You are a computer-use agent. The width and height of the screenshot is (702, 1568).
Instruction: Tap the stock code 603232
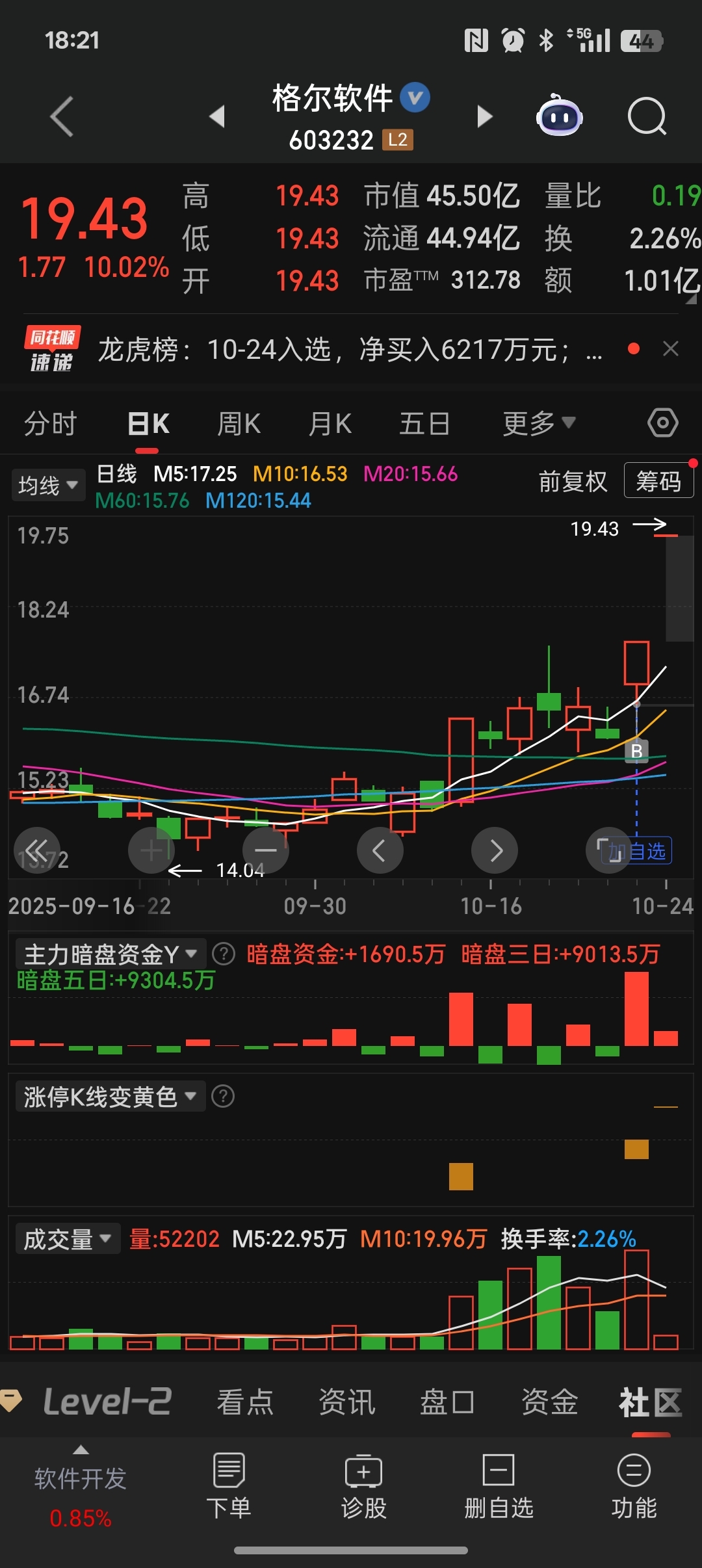click(331, 140)
